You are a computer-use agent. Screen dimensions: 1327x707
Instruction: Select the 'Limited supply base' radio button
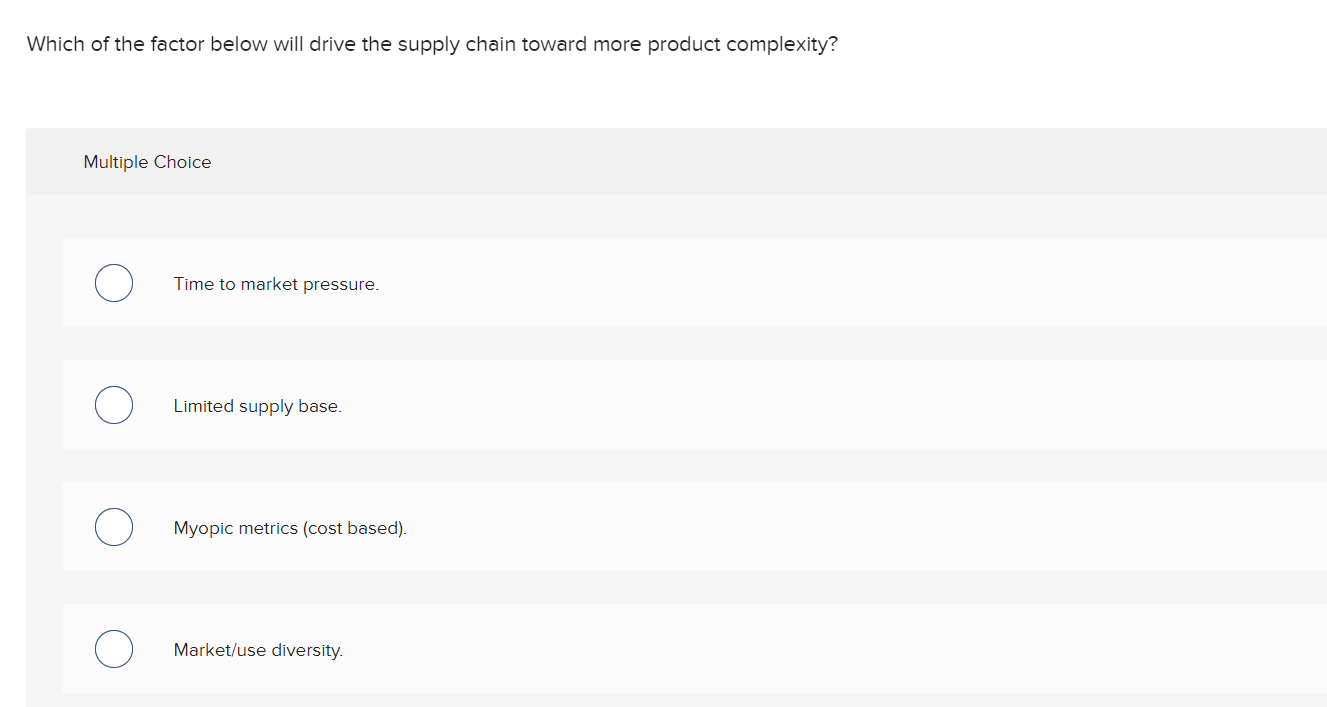pos(113,404)
